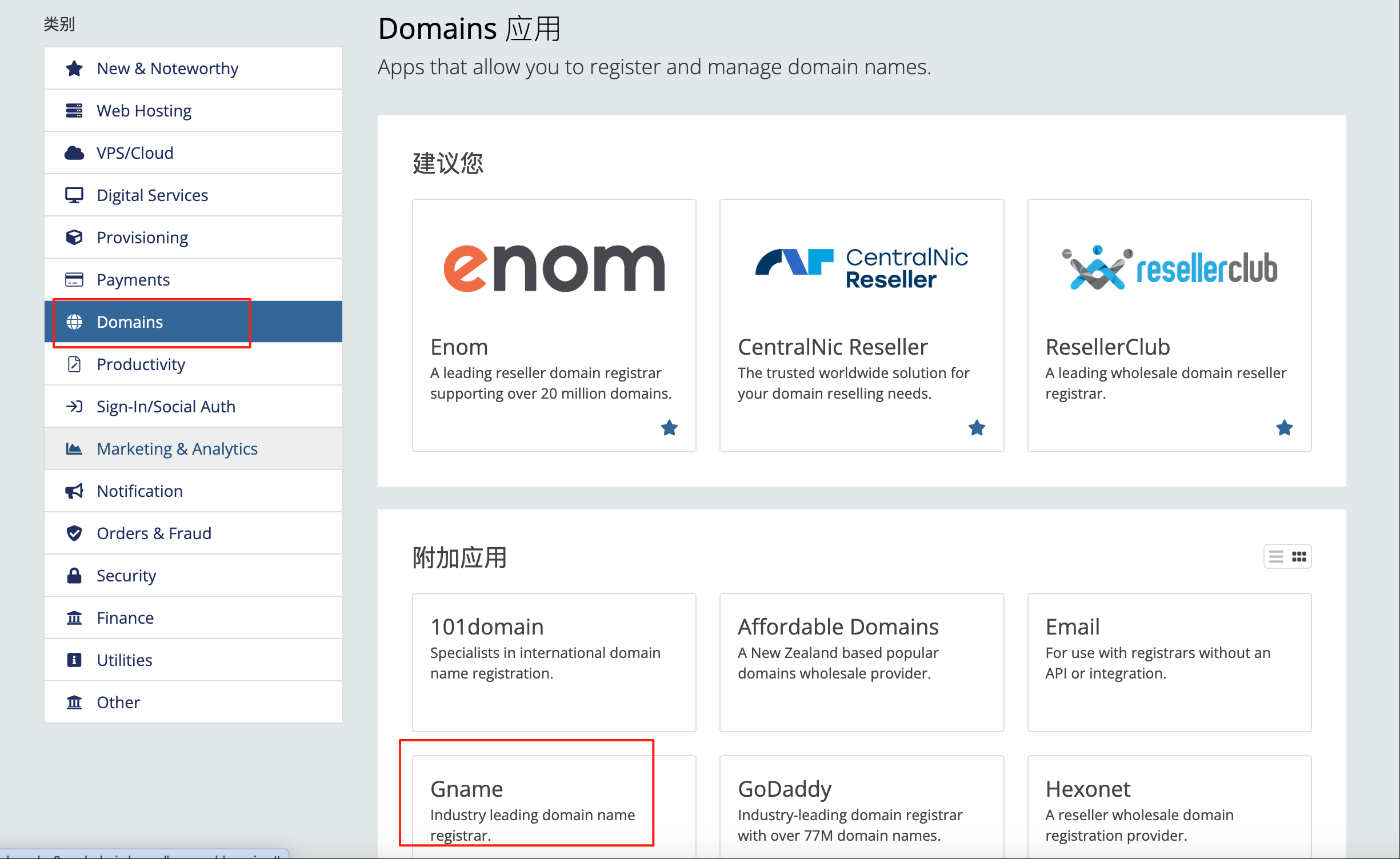
Task: Click the globe icon beside Domains
Action: (x=74, y=322)
